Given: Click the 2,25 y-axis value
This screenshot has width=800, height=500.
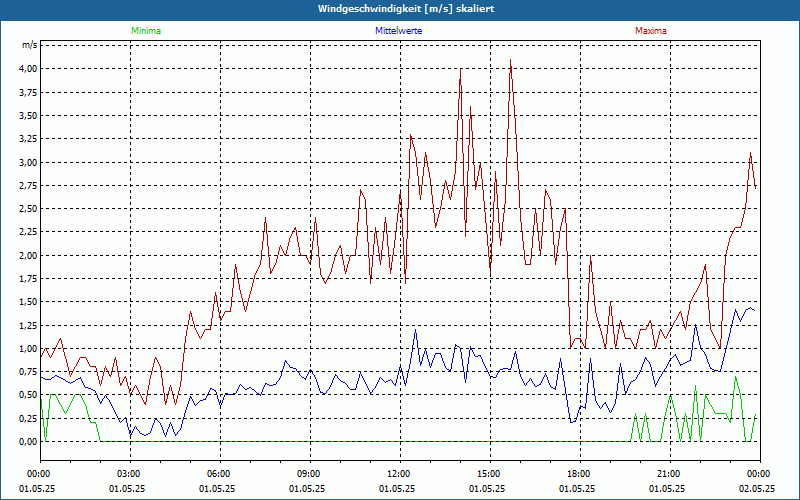Looking at the screenshot, I should tap(28, 232).
